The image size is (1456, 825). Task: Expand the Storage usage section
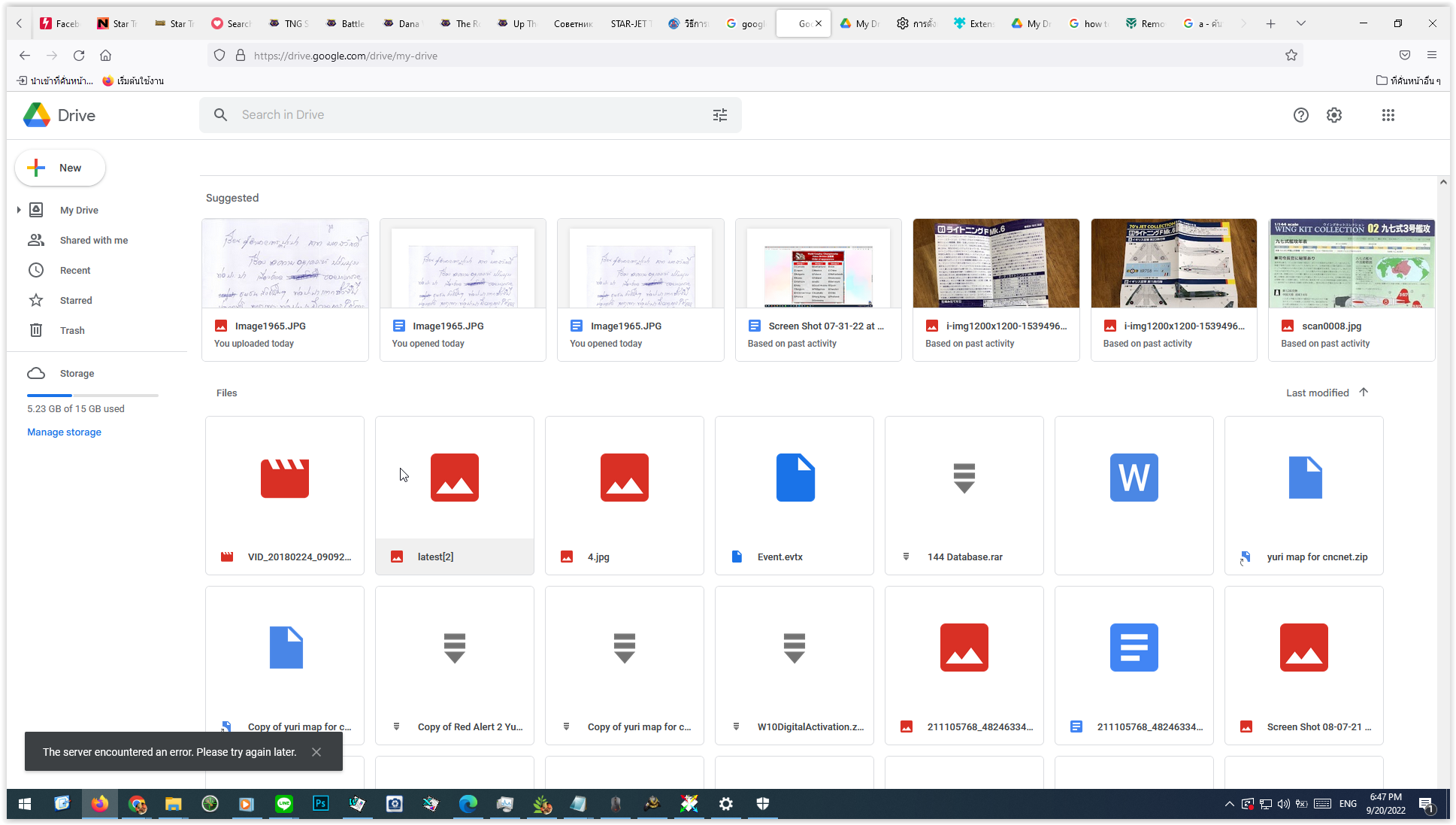coord(77,373)
